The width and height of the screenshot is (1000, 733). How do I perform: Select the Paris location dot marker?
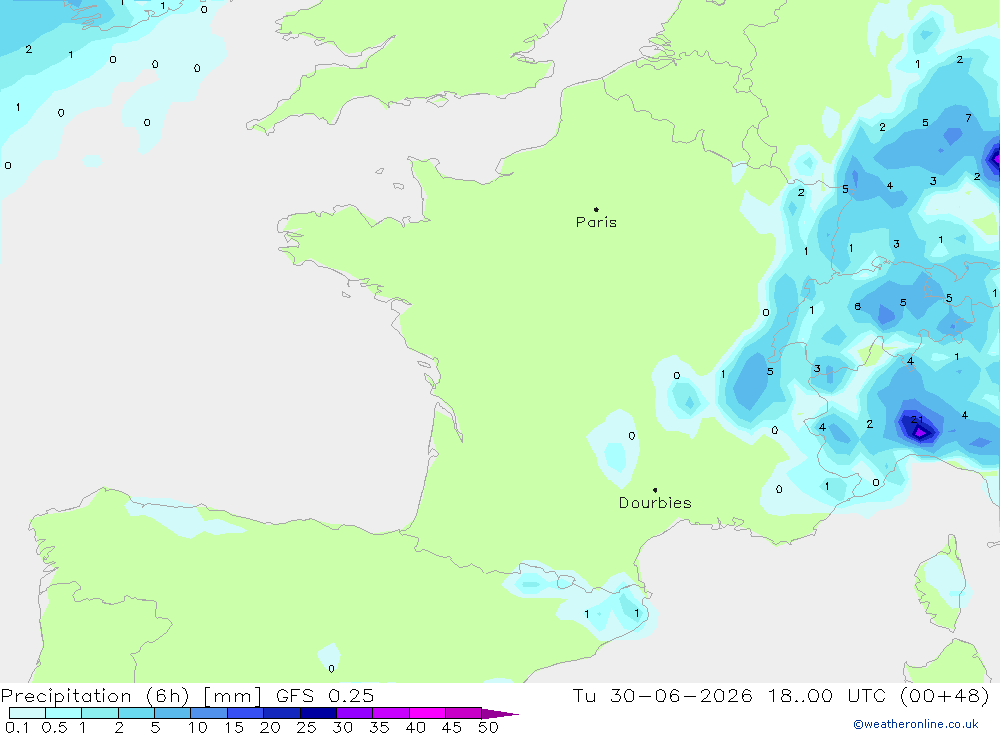(x=596, y=209)
